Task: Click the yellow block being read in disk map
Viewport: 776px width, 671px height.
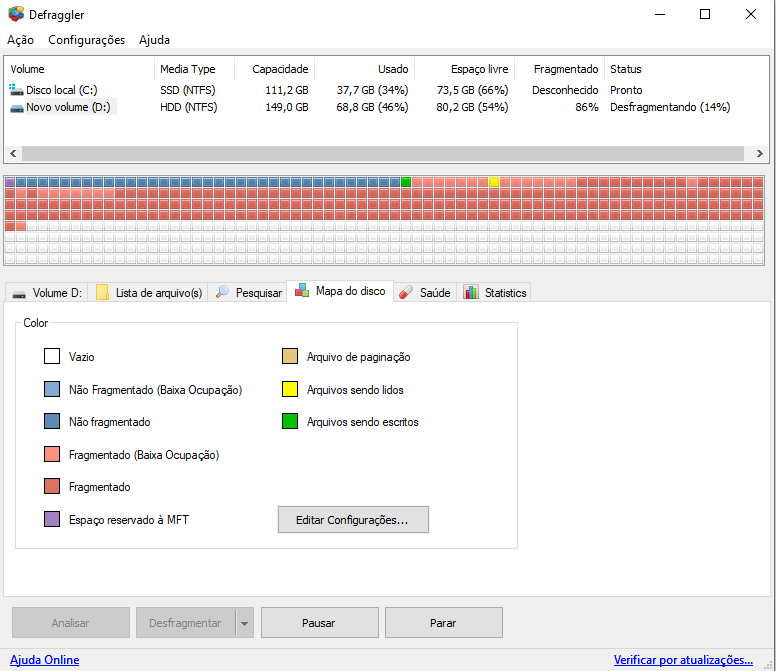Action: tap(494, 182)
